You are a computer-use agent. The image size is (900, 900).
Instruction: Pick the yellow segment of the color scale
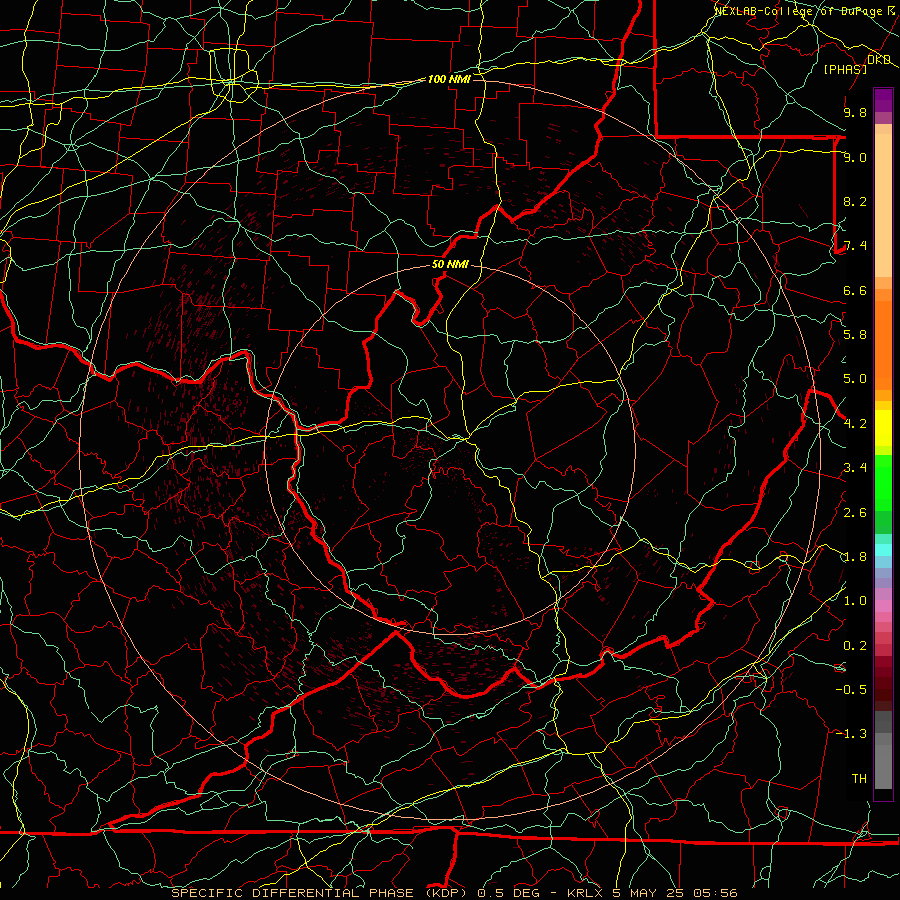pos(883,428)
